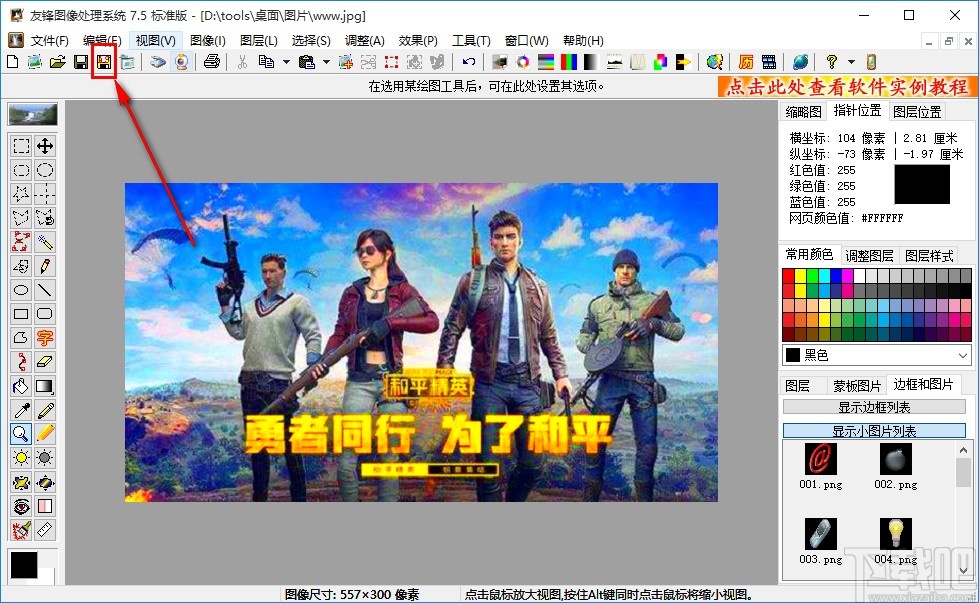Select the red pencil drawing tool

(x=44, y=266)
